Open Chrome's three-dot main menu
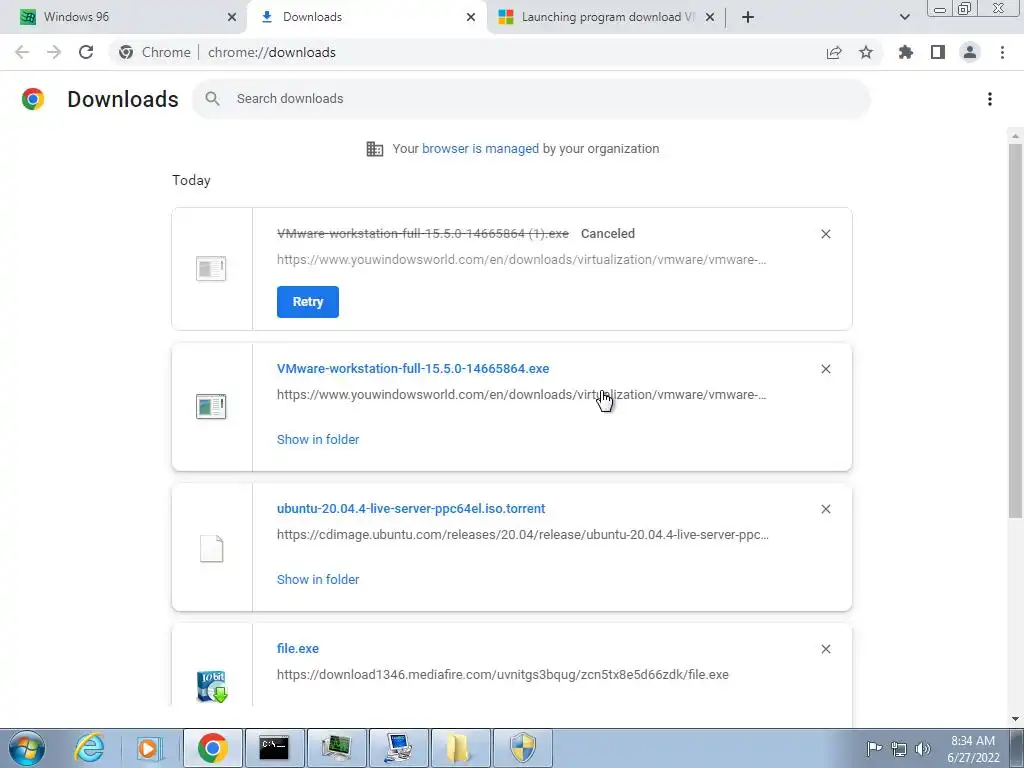The width and height of the screenshot is (1024, 768). click(x=1002, y=52)
